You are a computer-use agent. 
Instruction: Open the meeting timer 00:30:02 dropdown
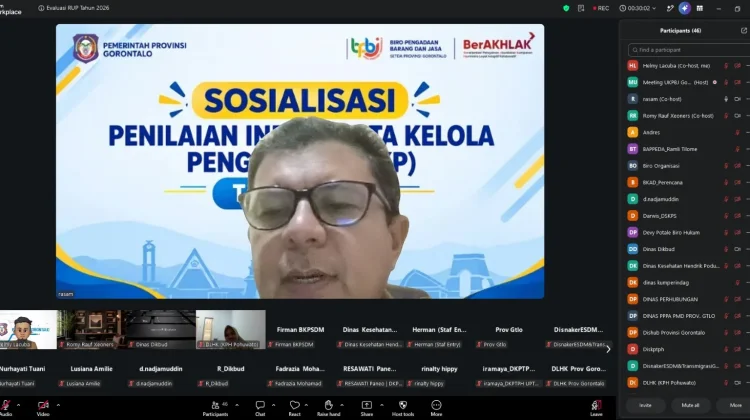click(638, 8)
